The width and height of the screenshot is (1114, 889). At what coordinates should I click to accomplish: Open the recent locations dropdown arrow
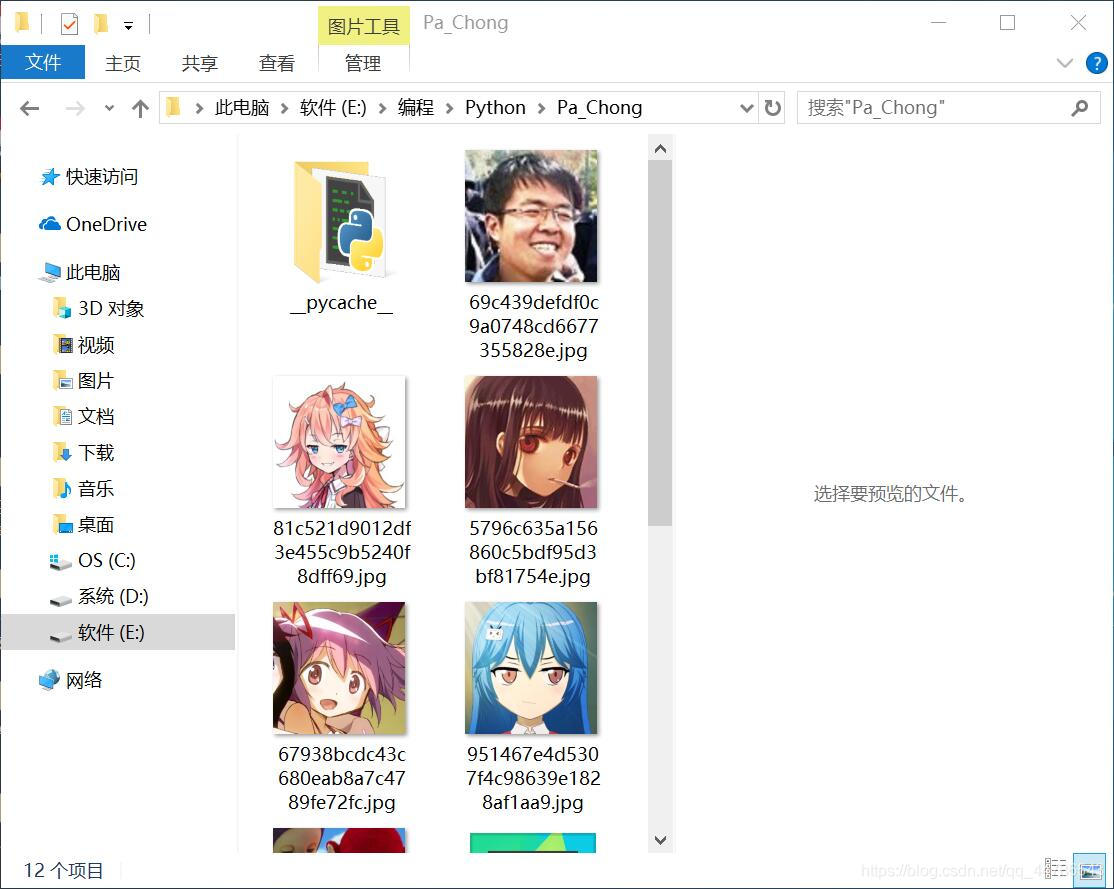pos(109,108)
